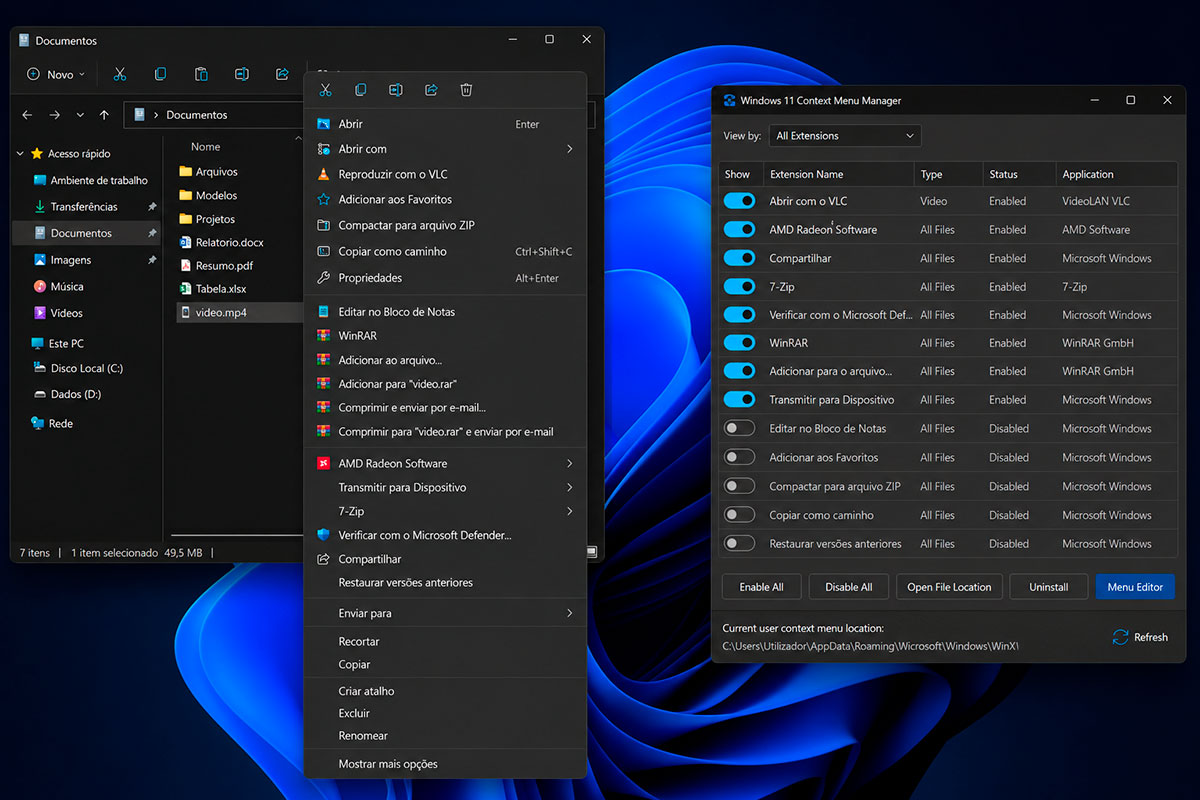This screenshot has height=800, width=1200.
Task: Go back with Explorer back arrow
Action: (x=27, y=115)
